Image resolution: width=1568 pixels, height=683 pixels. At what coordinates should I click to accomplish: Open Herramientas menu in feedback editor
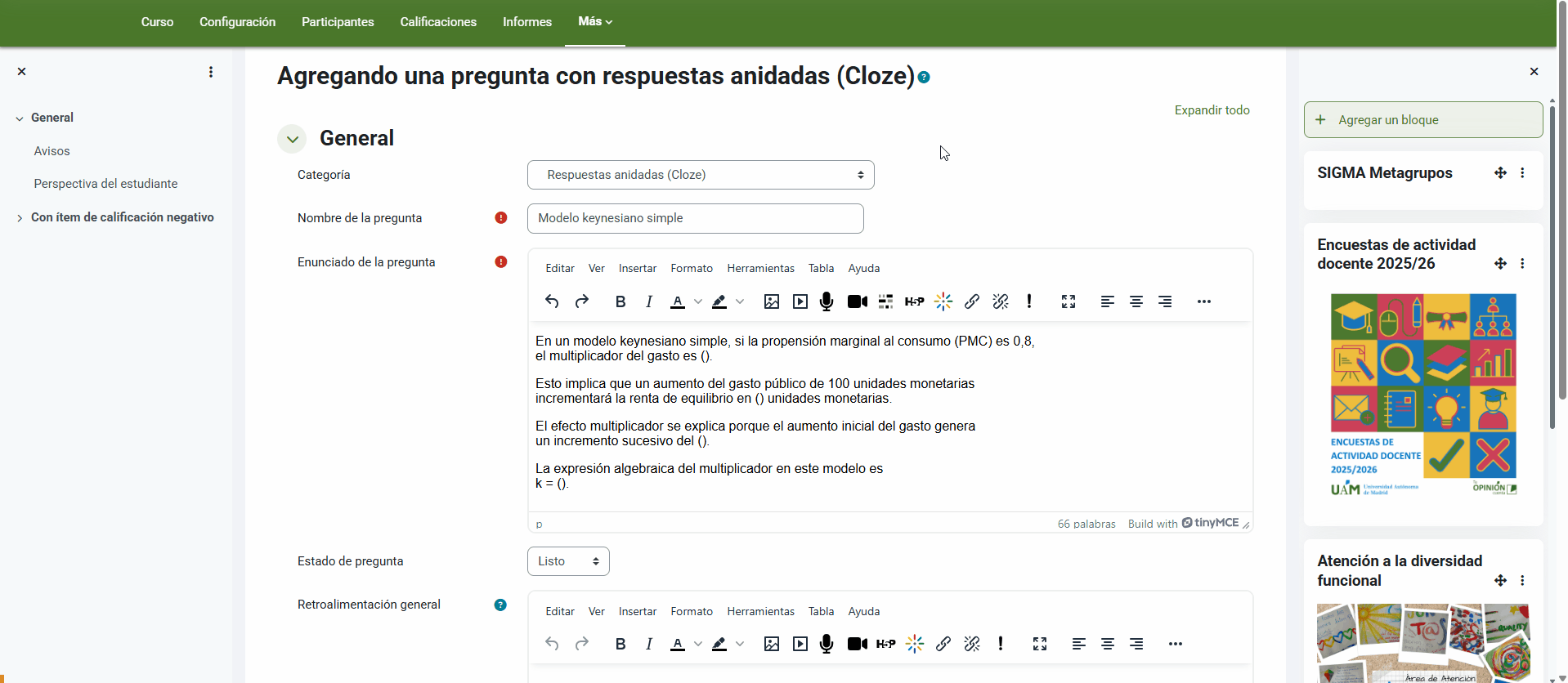click(x=760, y=611)
